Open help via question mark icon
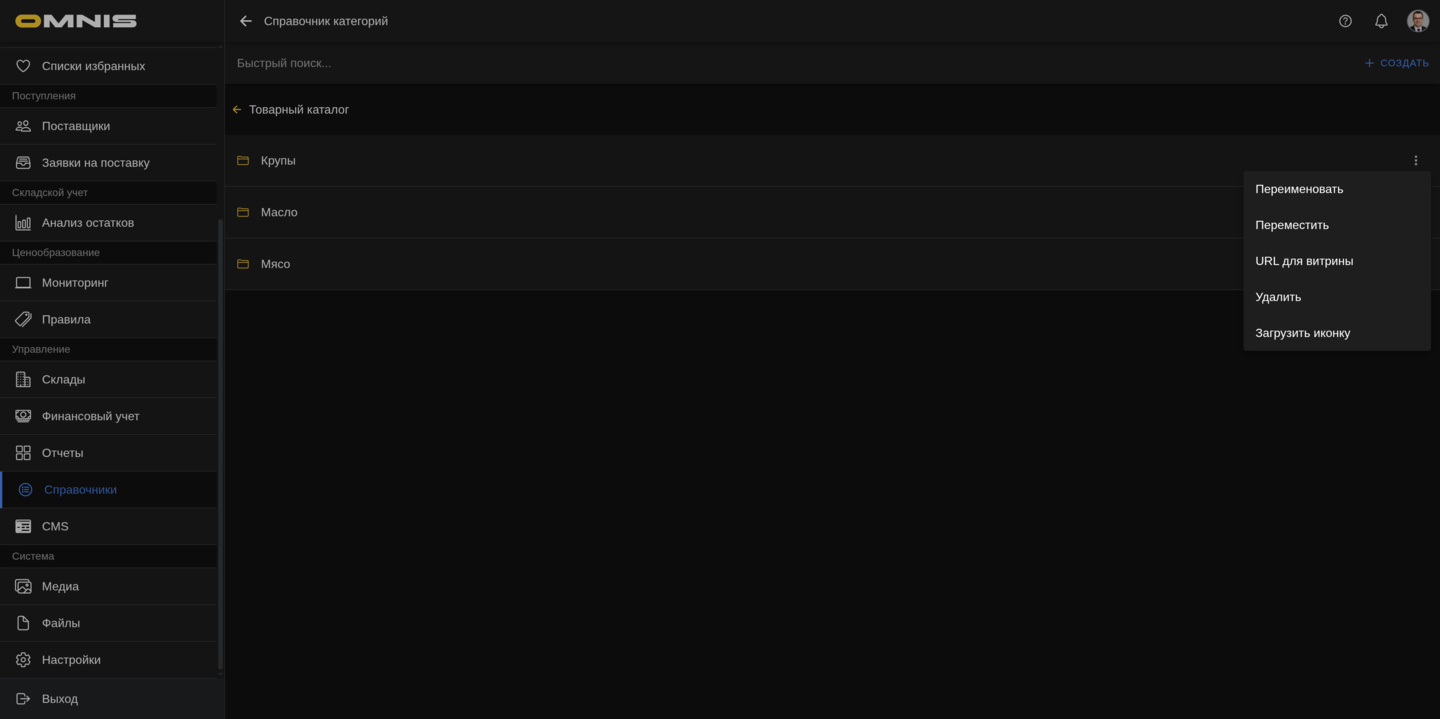1440x719 pixels. (x=1345, y=21)
